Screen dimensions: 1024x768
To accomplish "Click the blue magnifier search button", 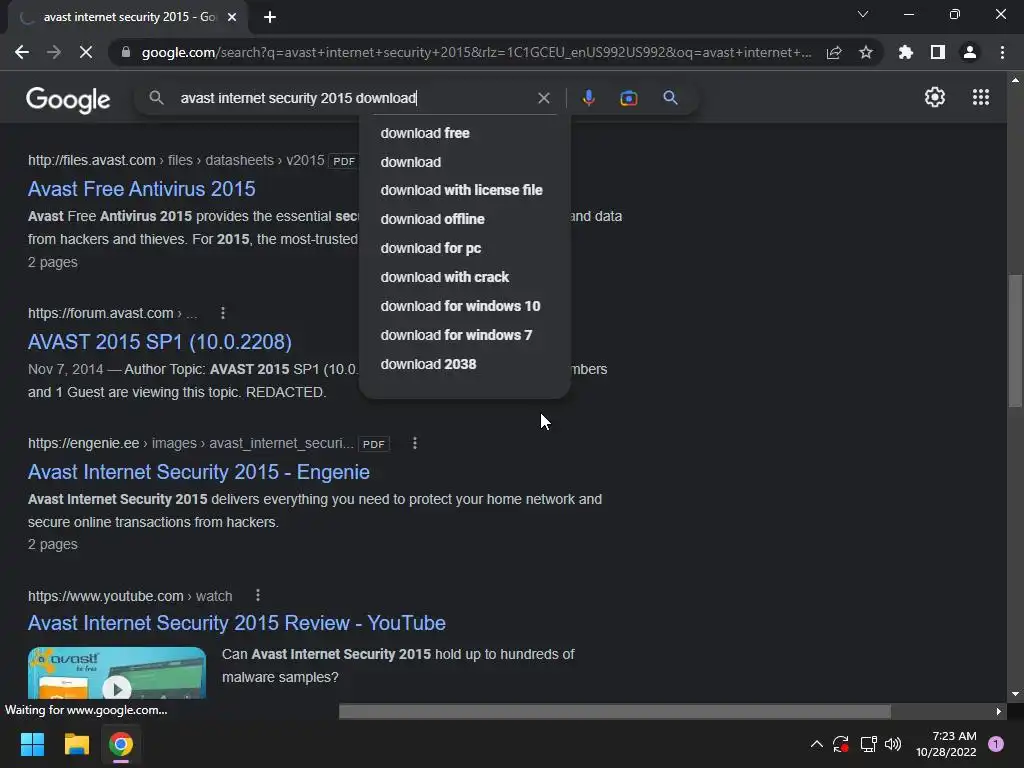I will pyautogui.click(x=670, y=98).
